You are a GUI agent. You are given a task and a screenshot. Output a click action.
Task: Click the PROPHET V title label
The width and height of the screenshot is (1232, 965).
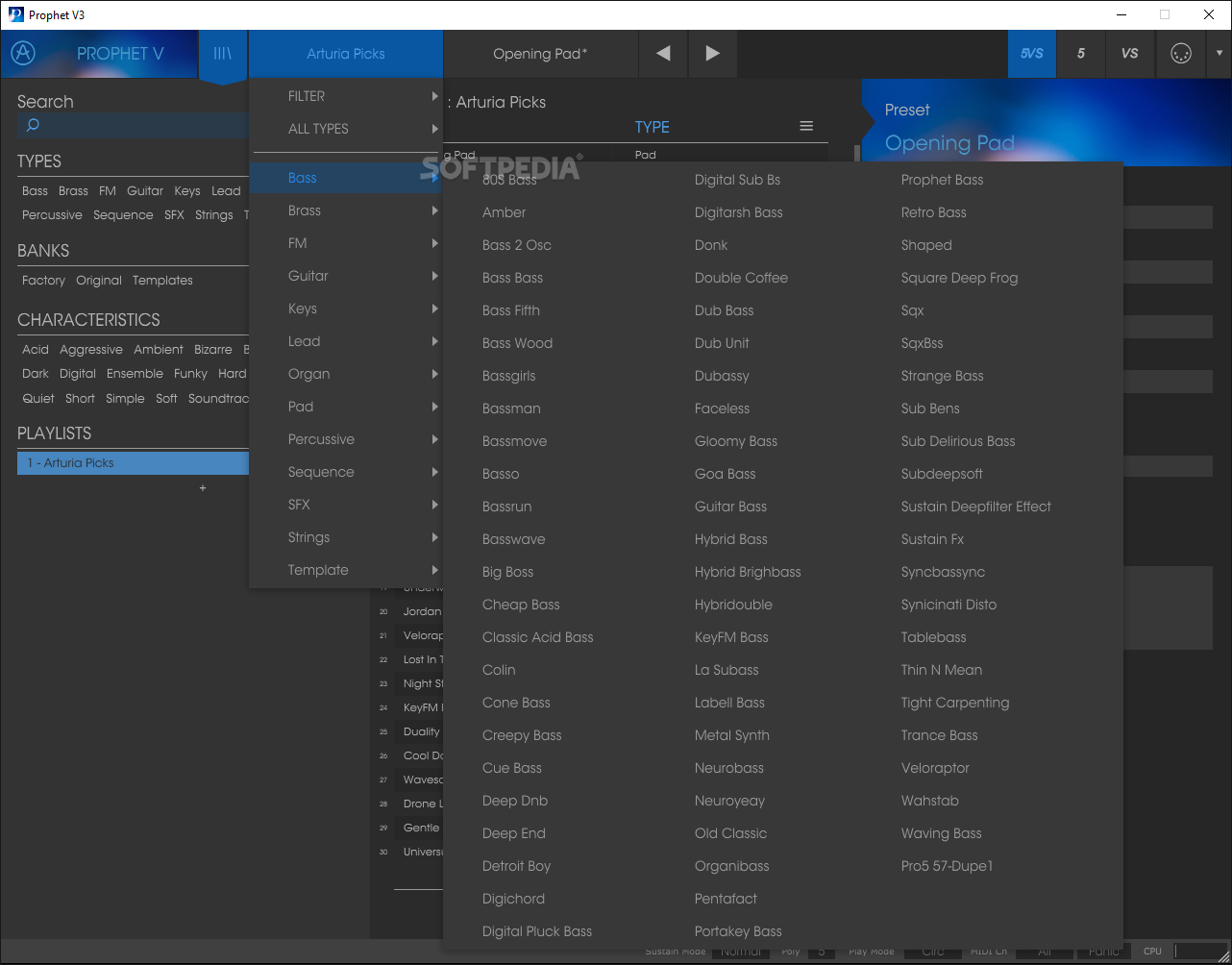coord(120,54)
